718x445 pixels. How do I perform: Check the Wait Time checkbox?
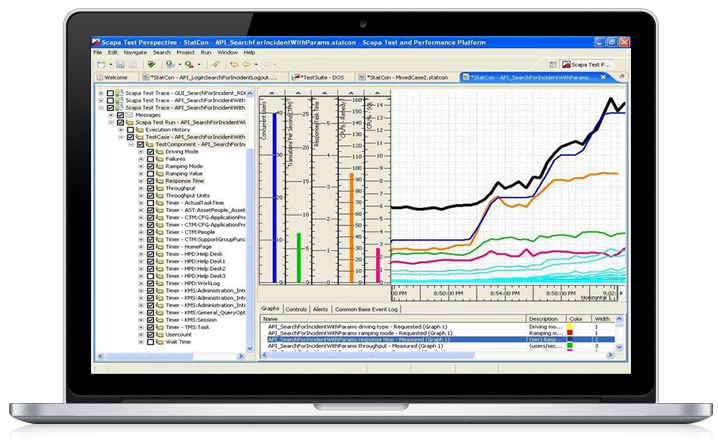pyautogui.click(x=150, y=342)
